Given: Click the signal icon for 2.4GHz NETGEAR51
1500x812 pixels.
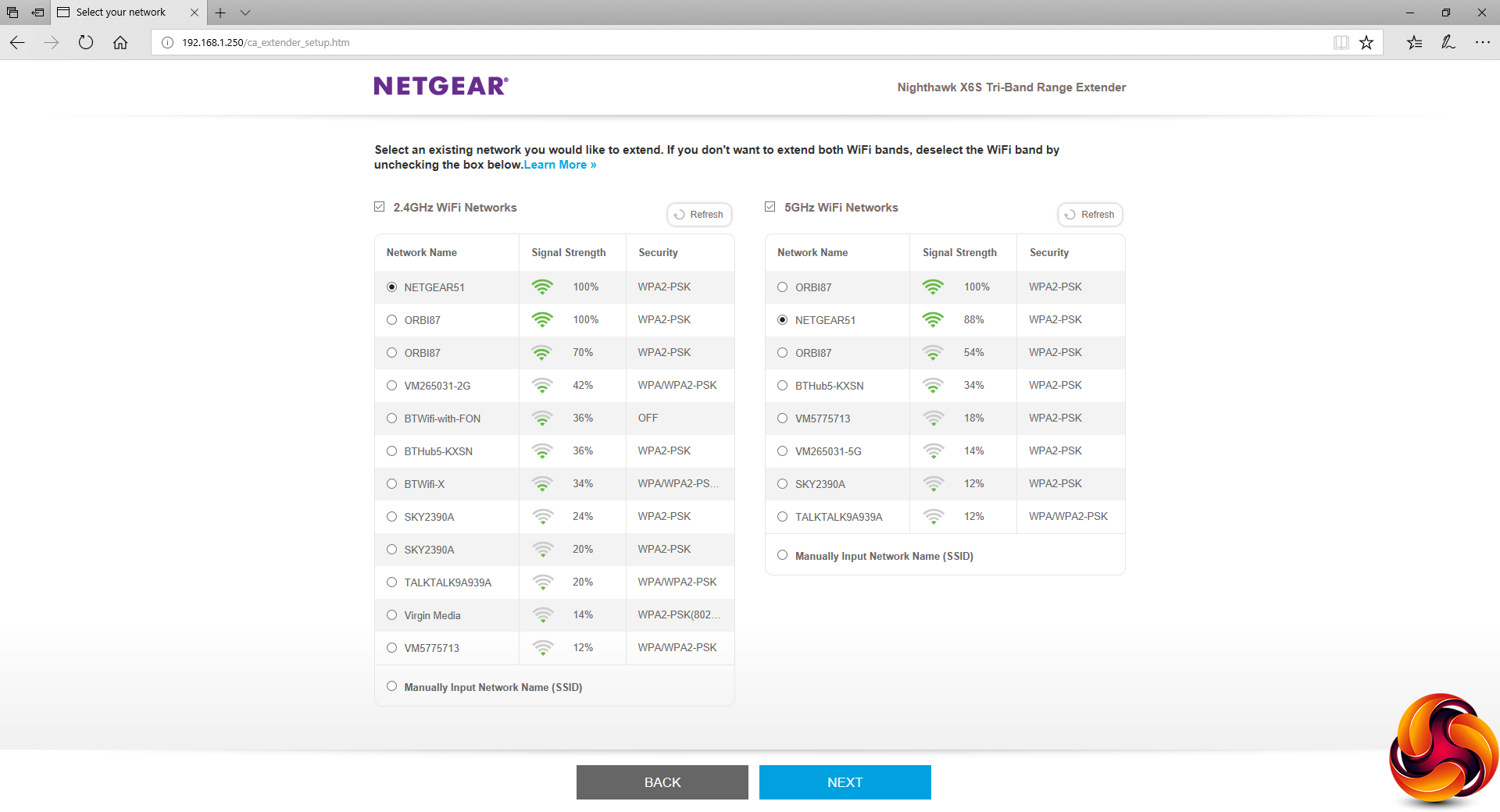Looking at the screenshot, I should point(542,287).
